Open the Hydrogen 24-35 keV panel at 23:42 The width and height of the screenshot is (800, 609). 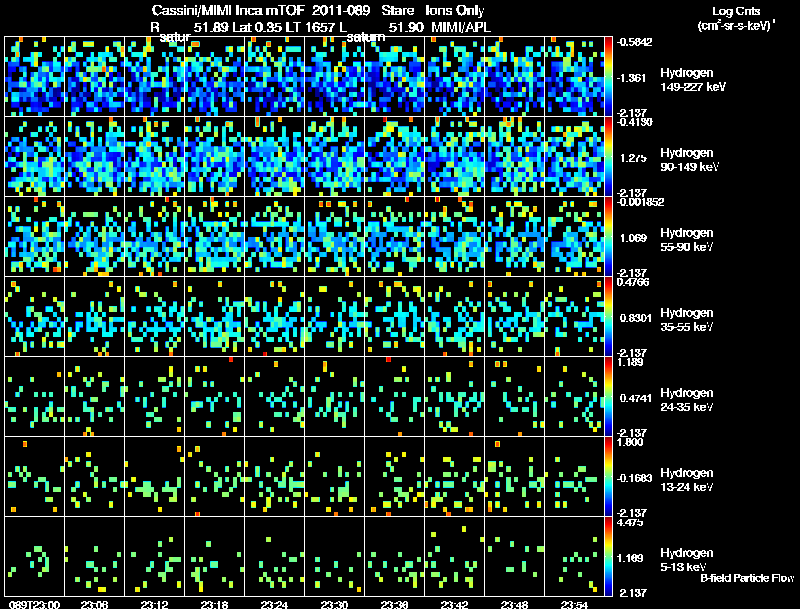(x=455, y=397)
